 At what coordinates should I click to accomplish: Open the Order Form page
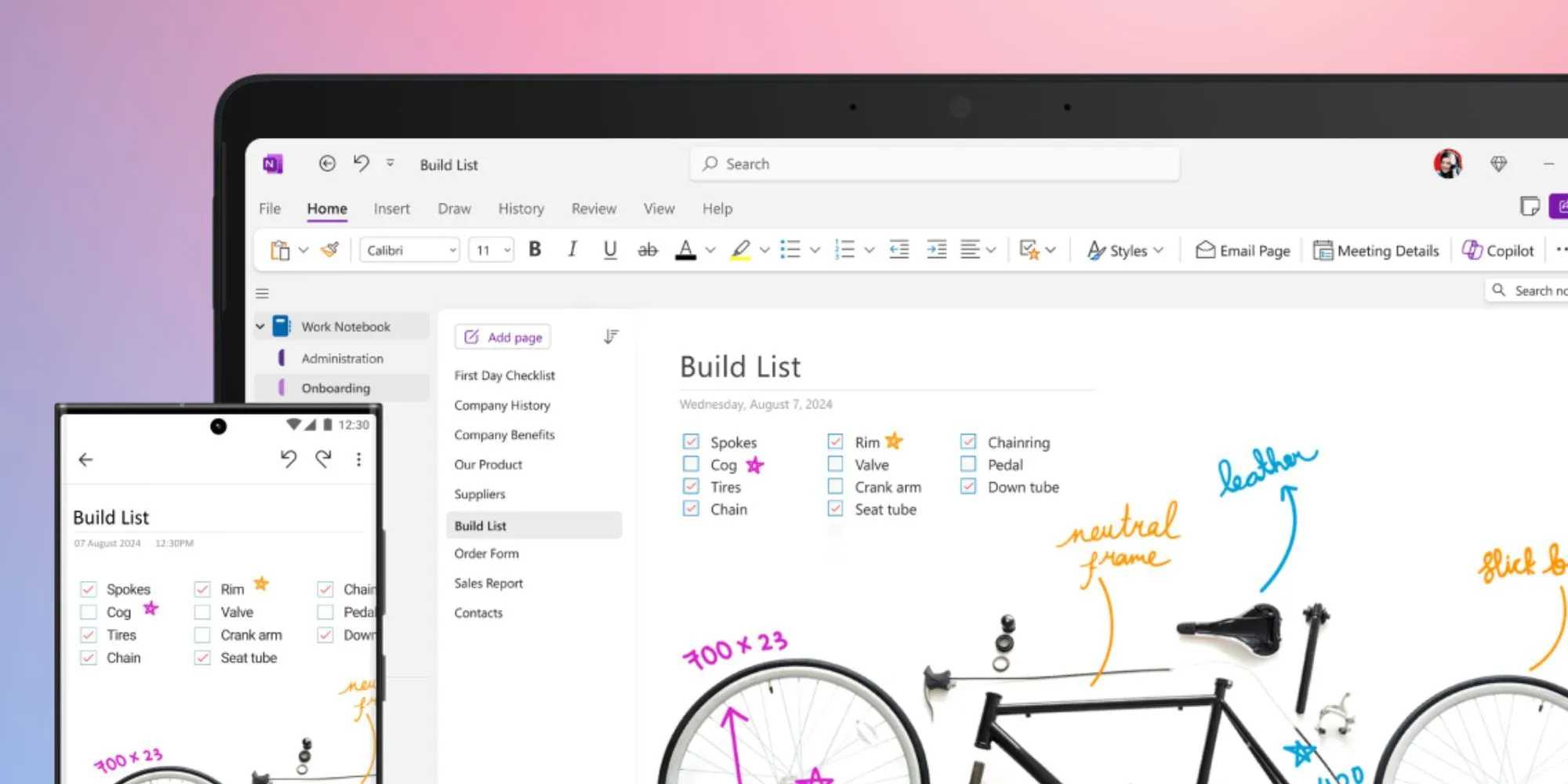point(486,554)
